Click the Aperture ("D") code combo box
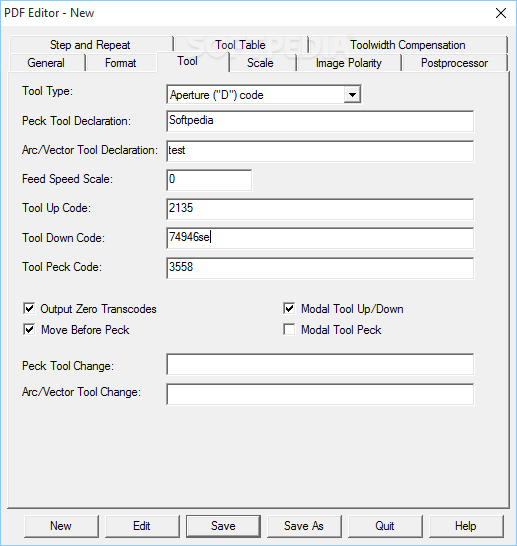Image resolution: width=517 pixels, height=546 pixels. pos(264,94)
